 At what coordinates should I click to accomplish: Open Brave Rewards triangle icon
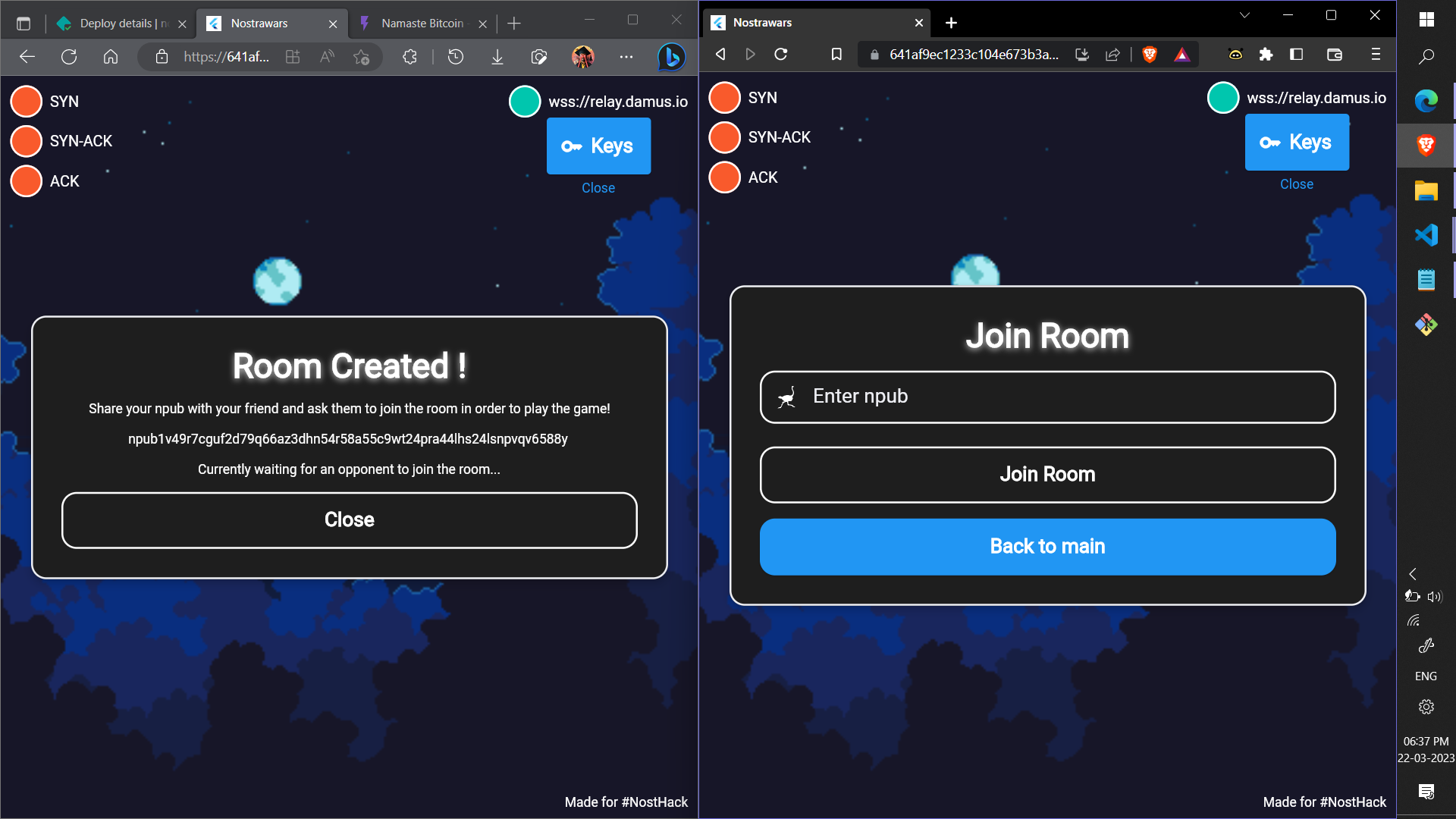tap(1181, 55)
